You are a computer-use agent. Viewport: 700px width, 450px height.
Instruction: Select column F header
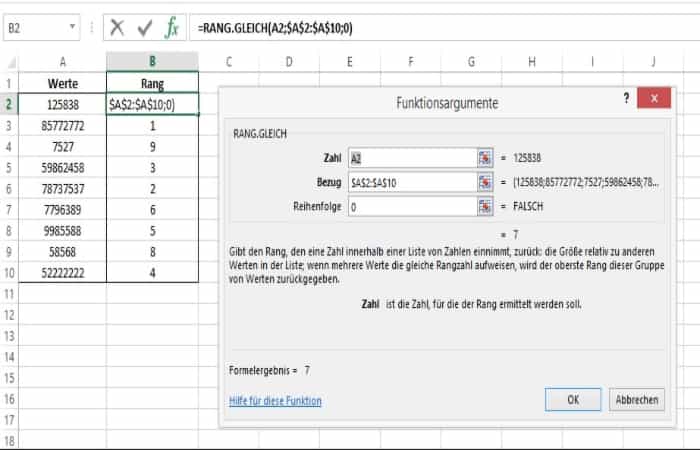pos(410,62)
